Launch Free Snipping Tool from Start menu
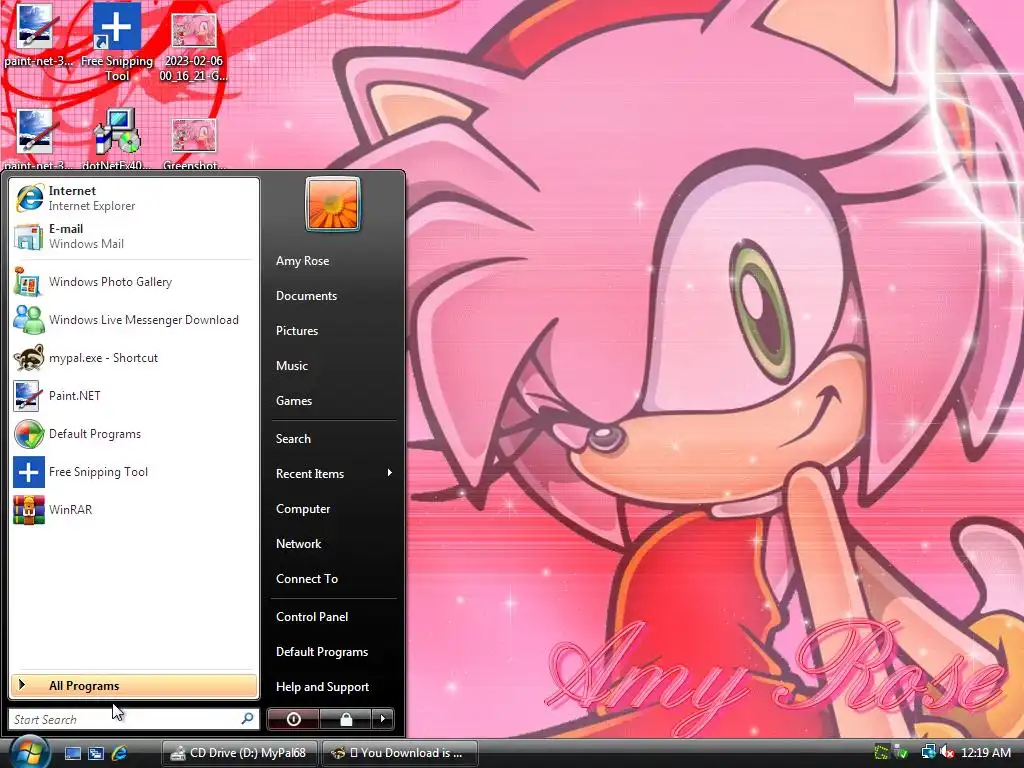This screenshot has width=1024, height=768. [134, 472]
